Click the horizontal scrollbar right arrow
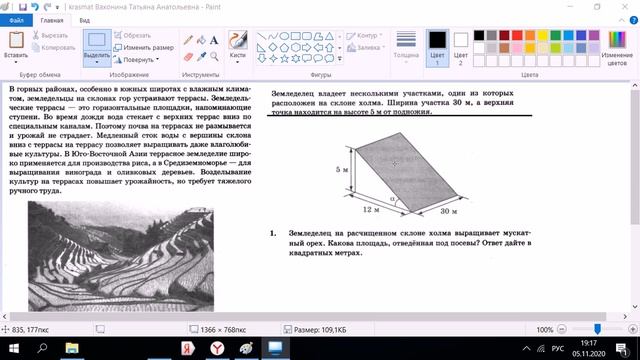The image size is (640, 360). click(625, 316)
